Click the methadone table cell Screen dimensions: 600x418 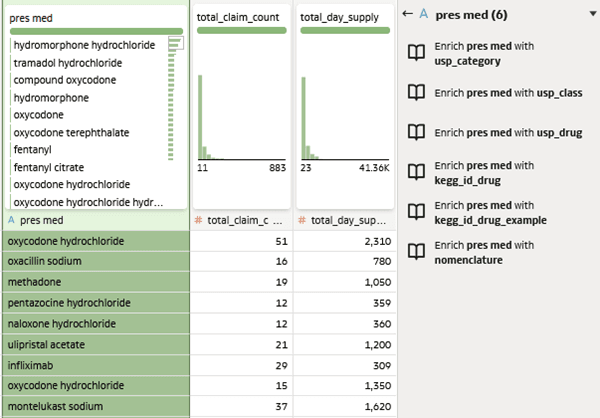(x=96, y=282)
